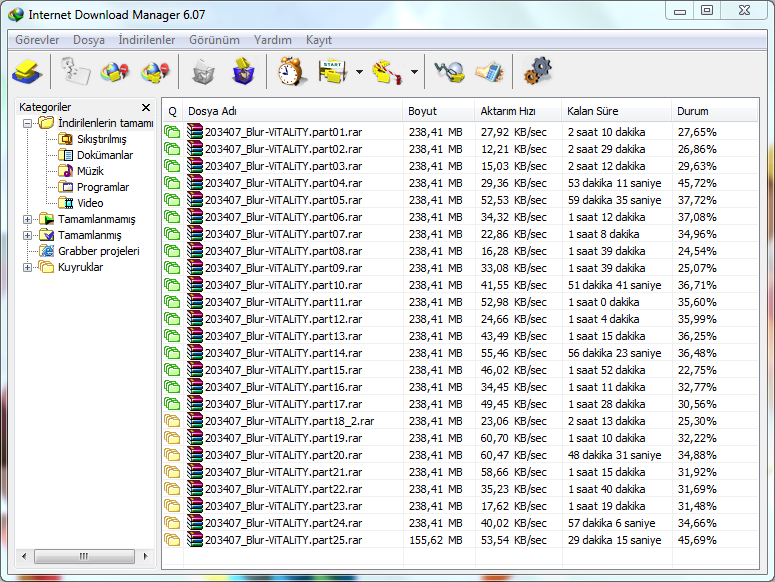The height and width of the screenshot is (582, 775).
Task: Click the 29 dakika 15 saniye time cell
Action: tap(614, 540)
